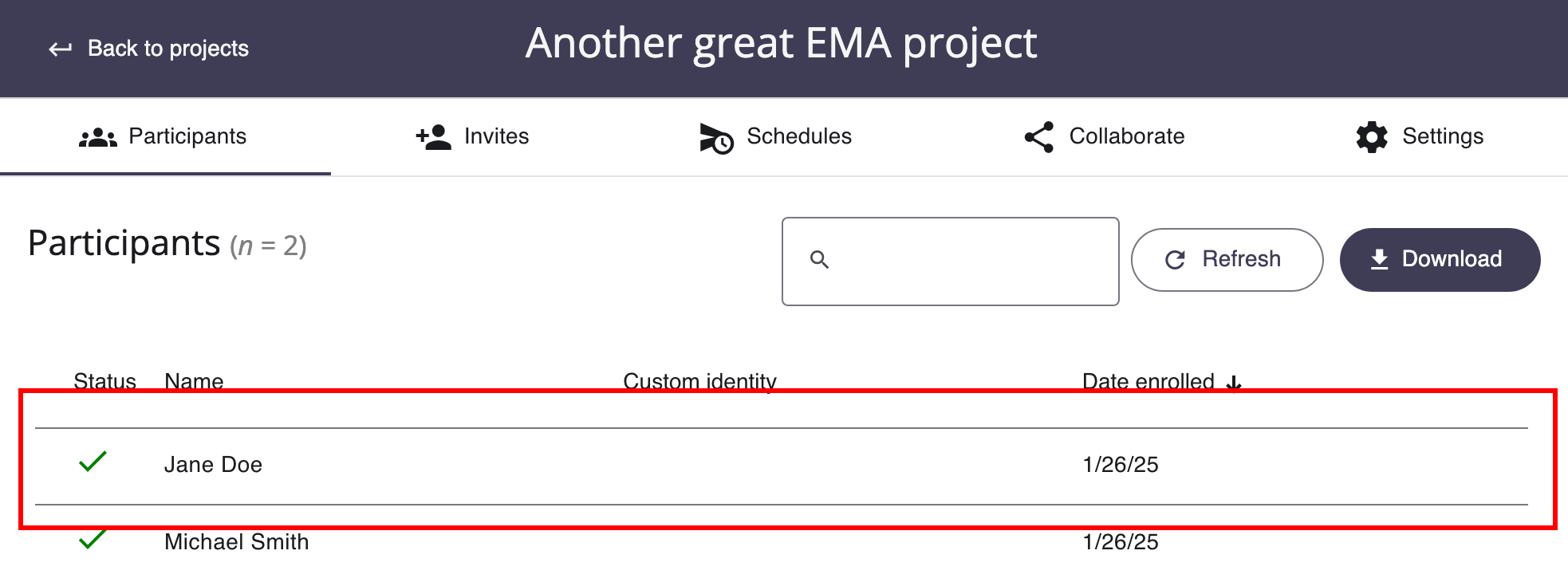The width and height of the screenshot is (1568, 582).
Task: Focus the participant search field
Action: [x=950, y=262]
